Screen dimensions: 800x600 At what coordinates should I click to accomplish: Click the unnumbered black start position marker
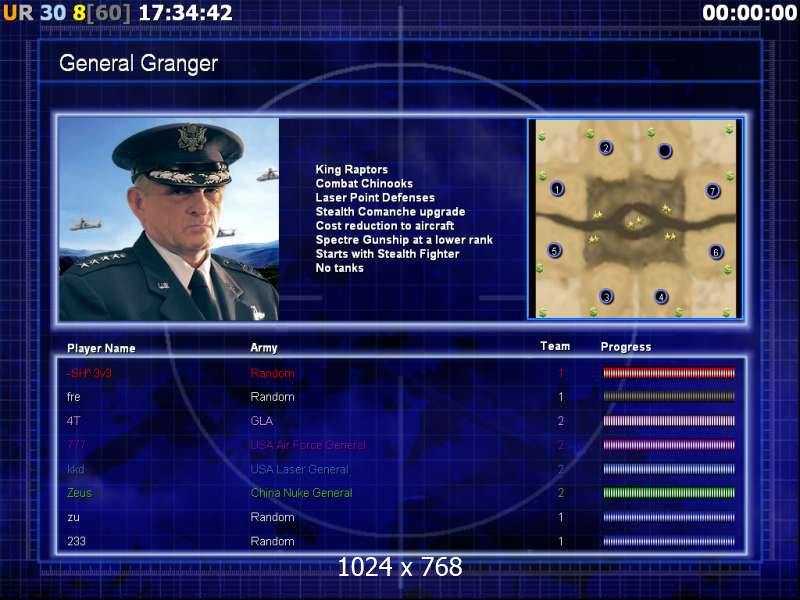coord(665,151)
